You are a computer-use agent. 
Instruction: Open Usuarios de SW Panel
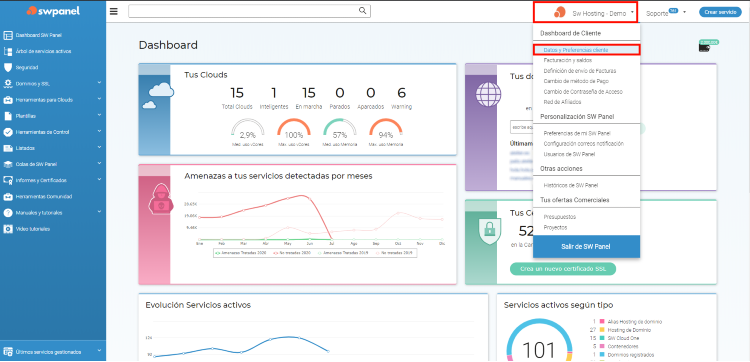pyautogui.click(x=569, y=154)
